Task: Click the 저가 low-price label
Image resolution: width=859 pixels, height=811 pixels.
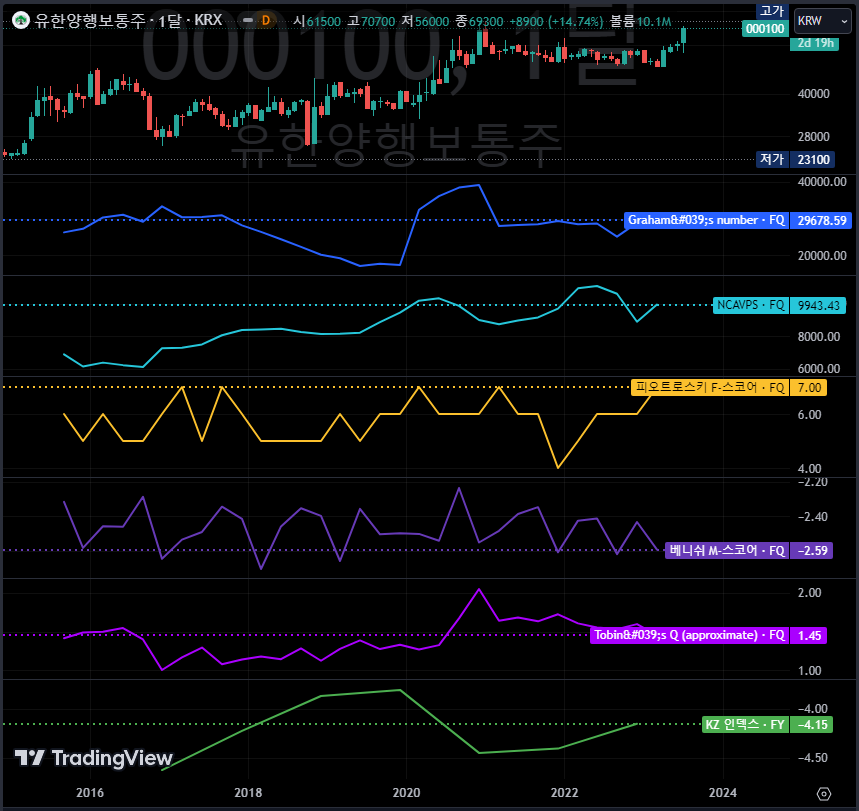Action: (772, 159)
